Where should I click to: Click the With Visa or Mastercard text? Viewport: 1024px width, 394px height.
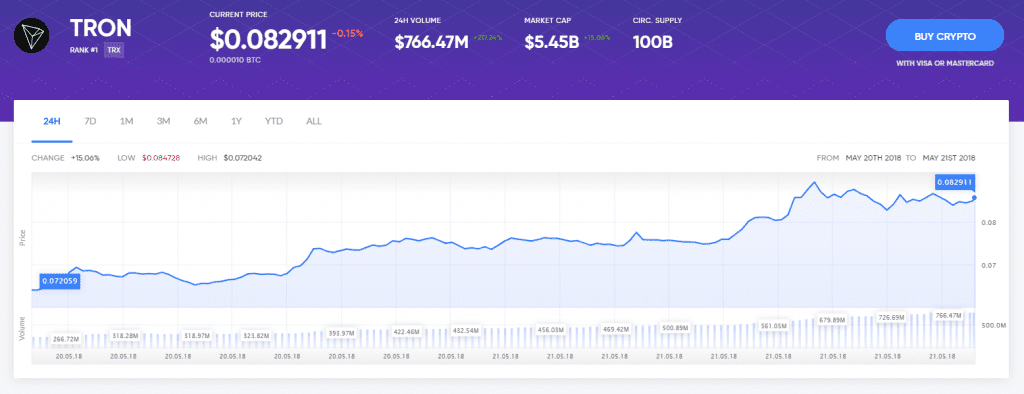click(945, 64)
